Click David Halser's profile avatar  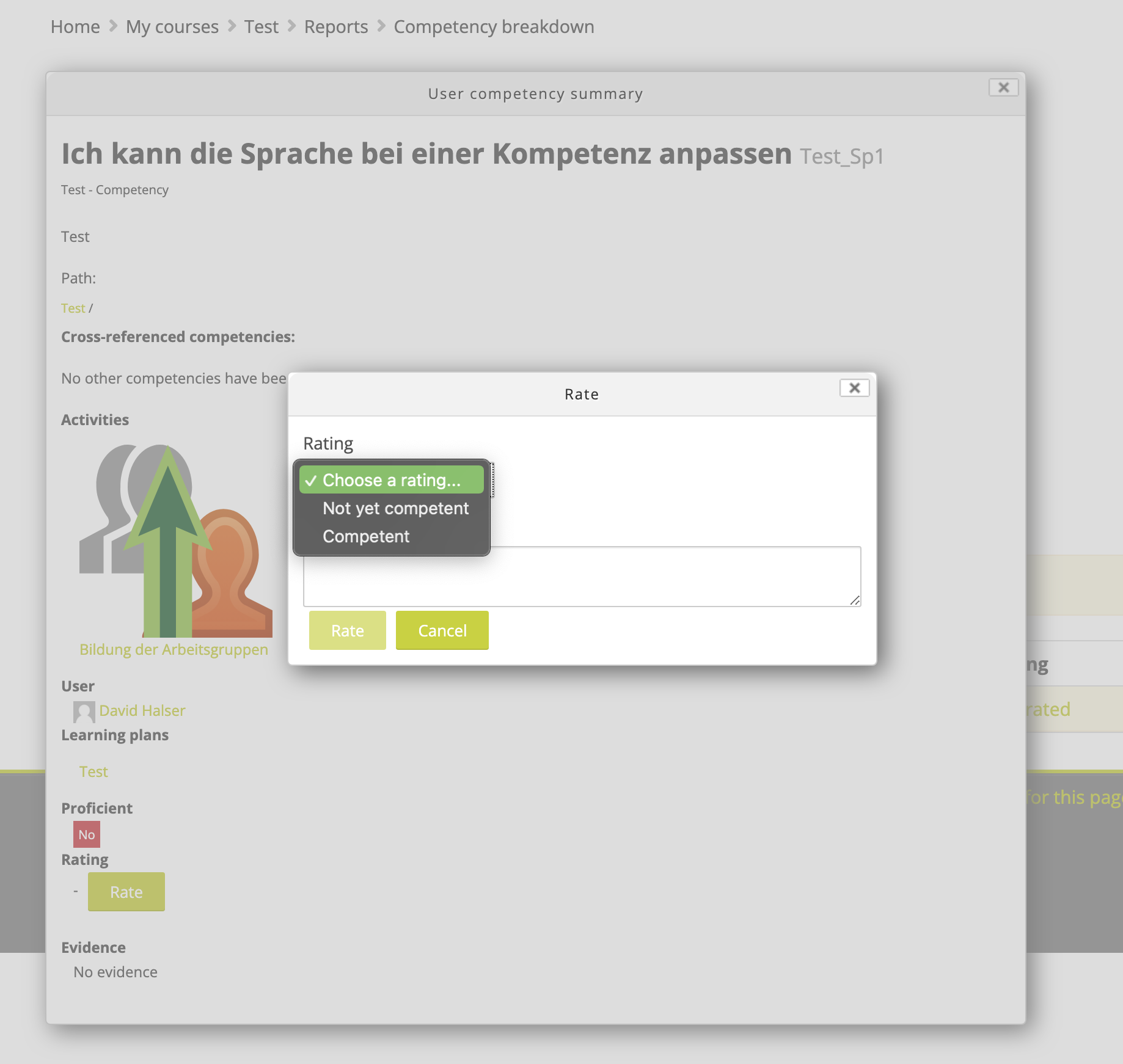pyautogui.click(x=84, y=712)
